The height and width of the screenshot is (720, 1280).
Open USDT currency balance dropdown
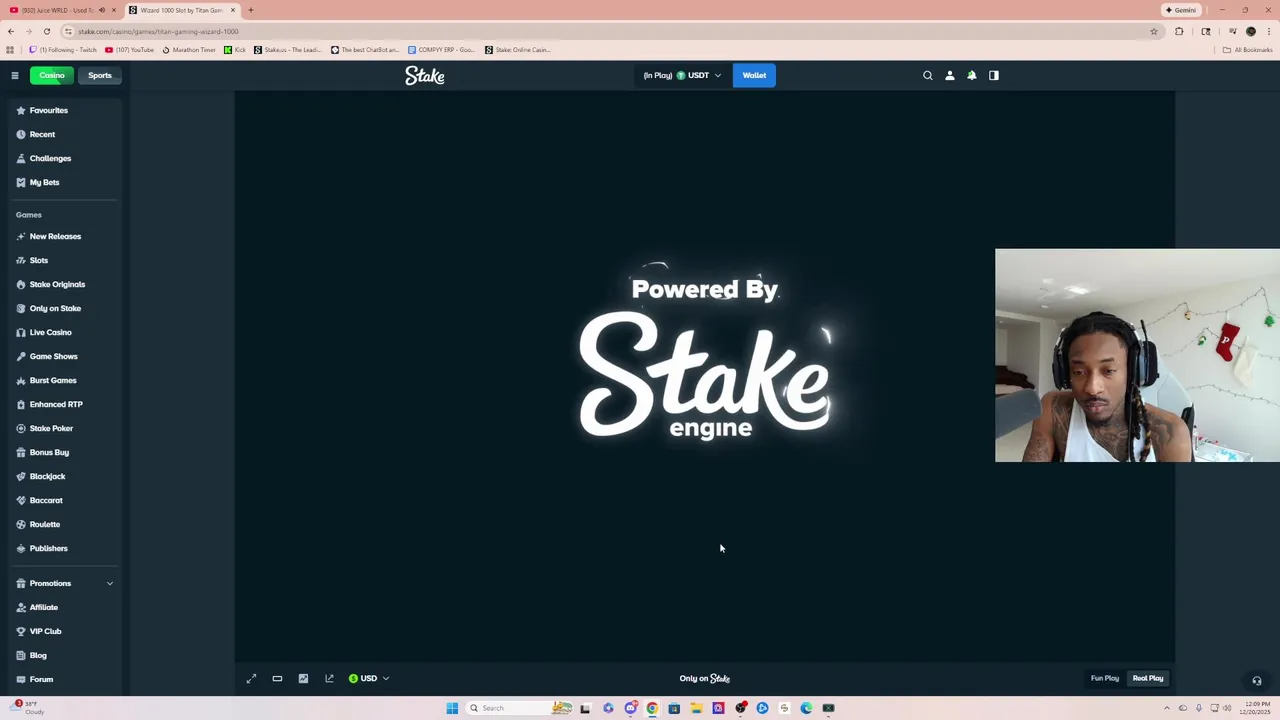(683, 75)
